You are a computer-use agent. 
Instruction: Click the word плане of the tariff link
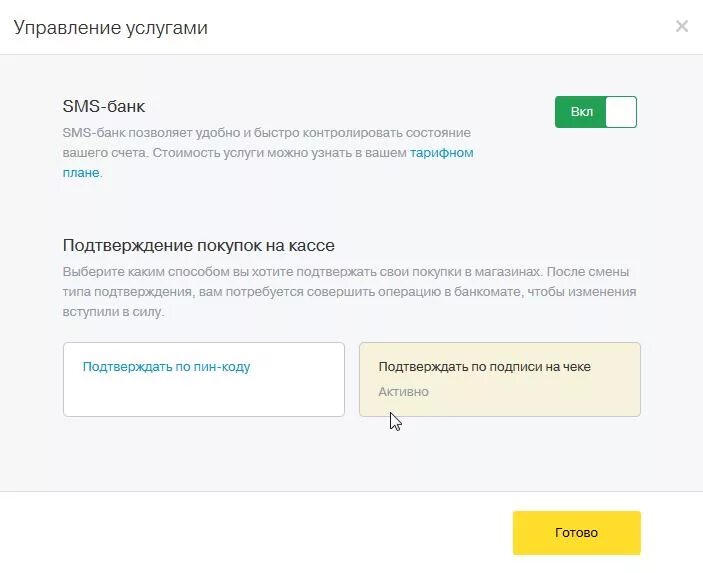[81, 172]
